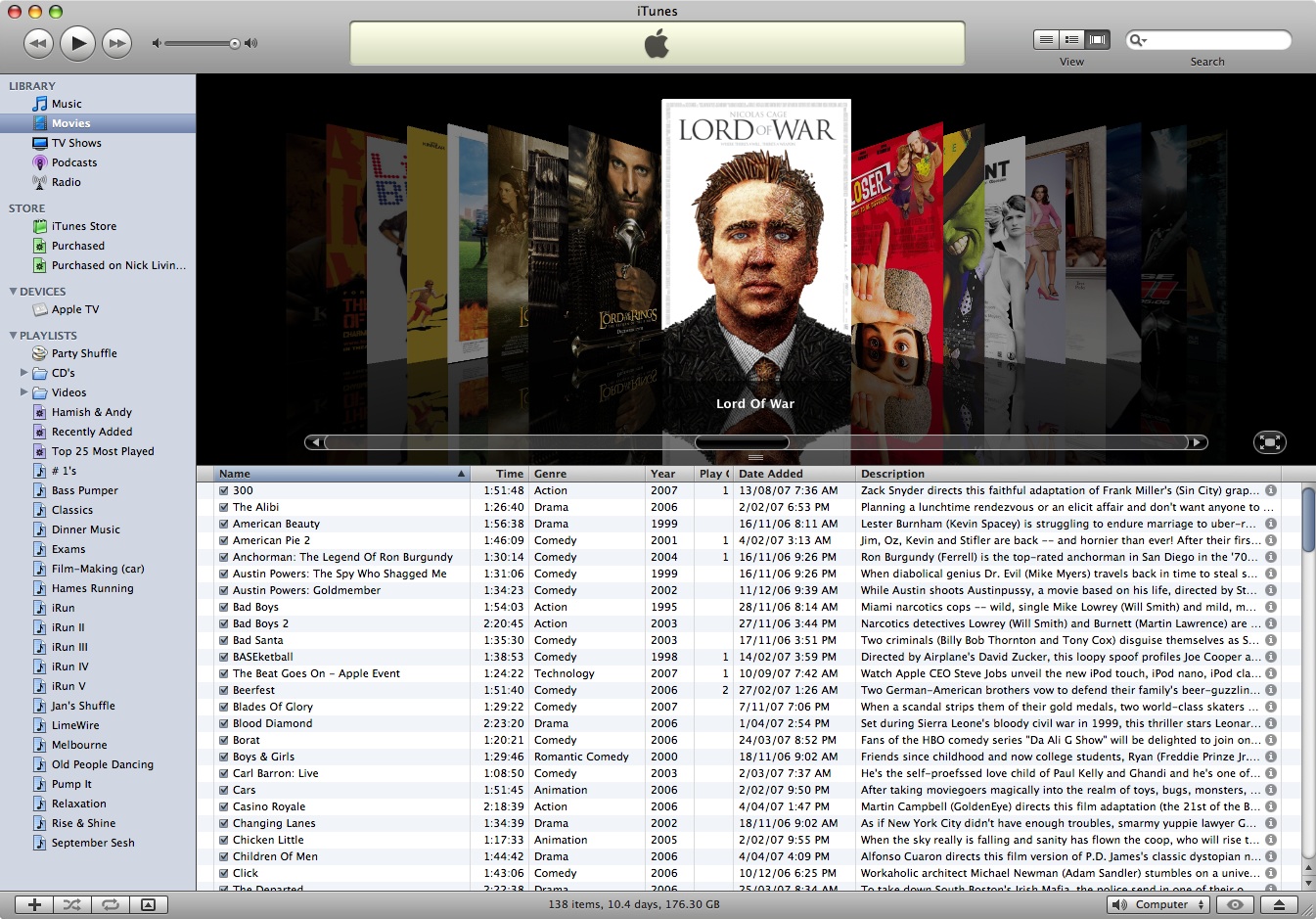Uncheck the Cars checkbox
Viewport: 1316px width, 919px height.
(x=224, y=790)
